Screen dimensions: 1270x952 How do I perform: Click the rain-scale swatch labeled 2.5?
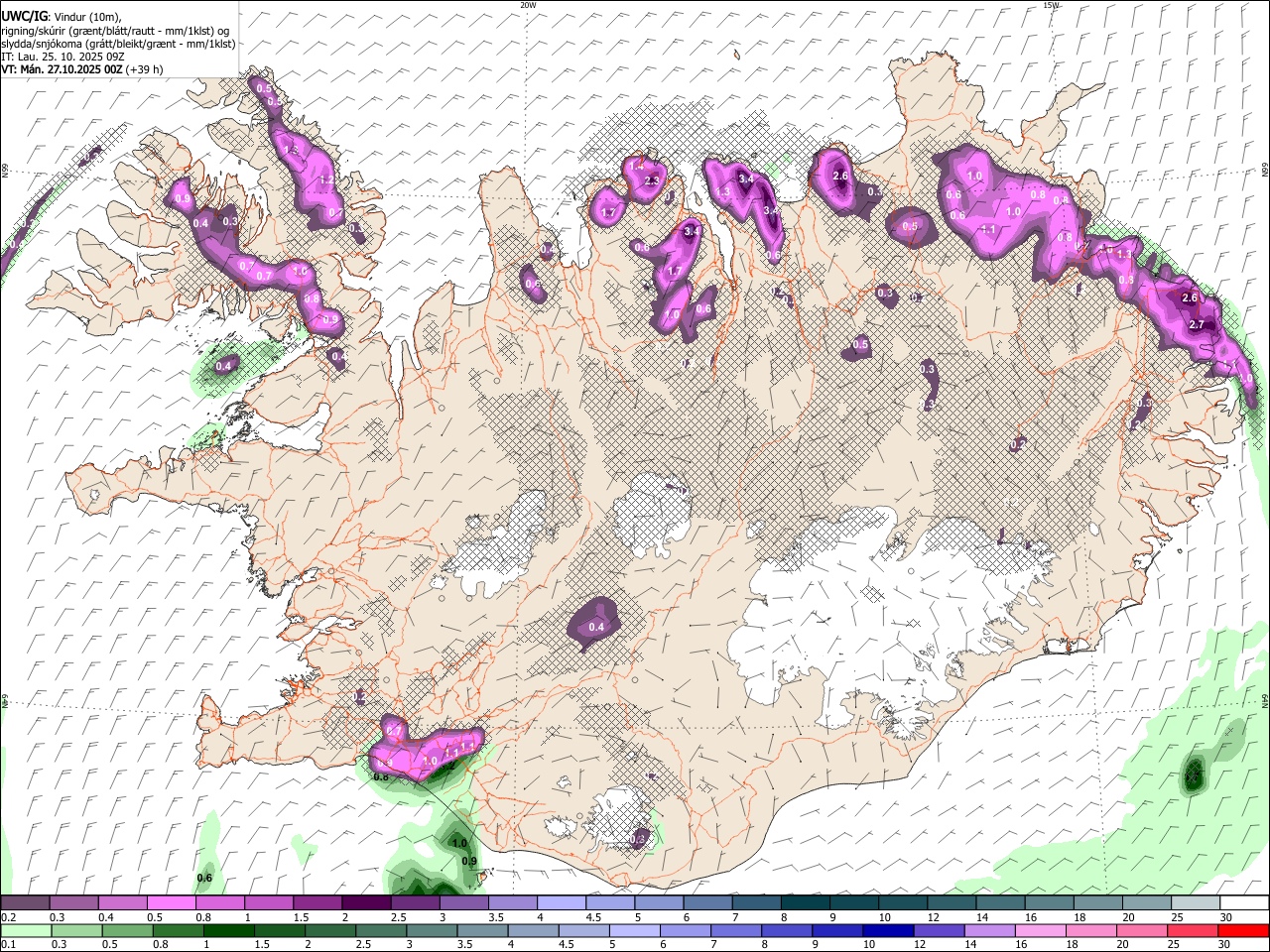(x=381, y=930)
